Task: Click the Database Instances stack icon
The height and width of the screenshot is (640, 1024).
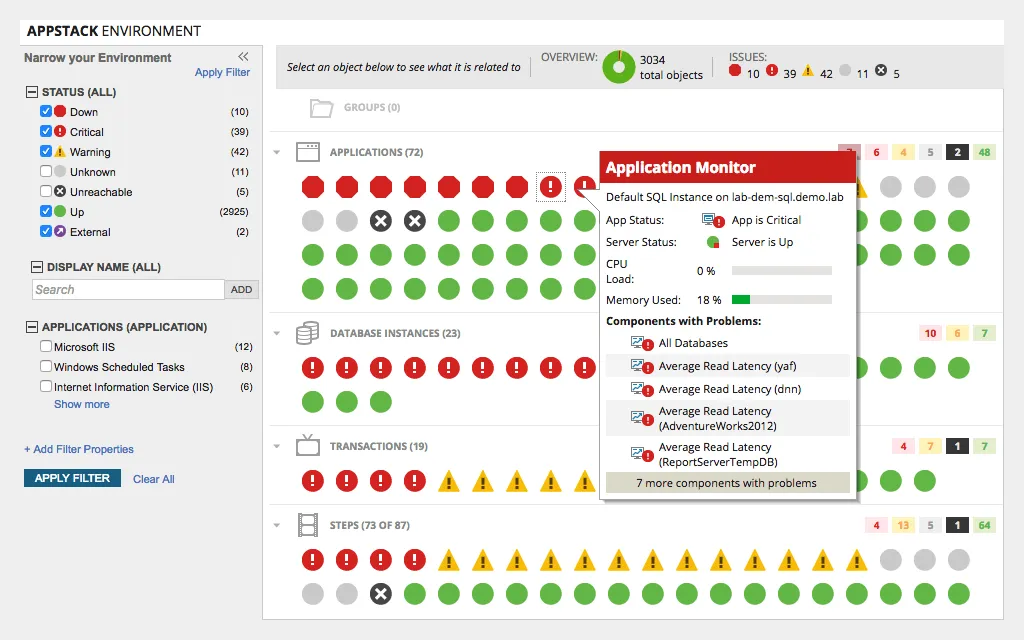Action: tap(309, 332)
